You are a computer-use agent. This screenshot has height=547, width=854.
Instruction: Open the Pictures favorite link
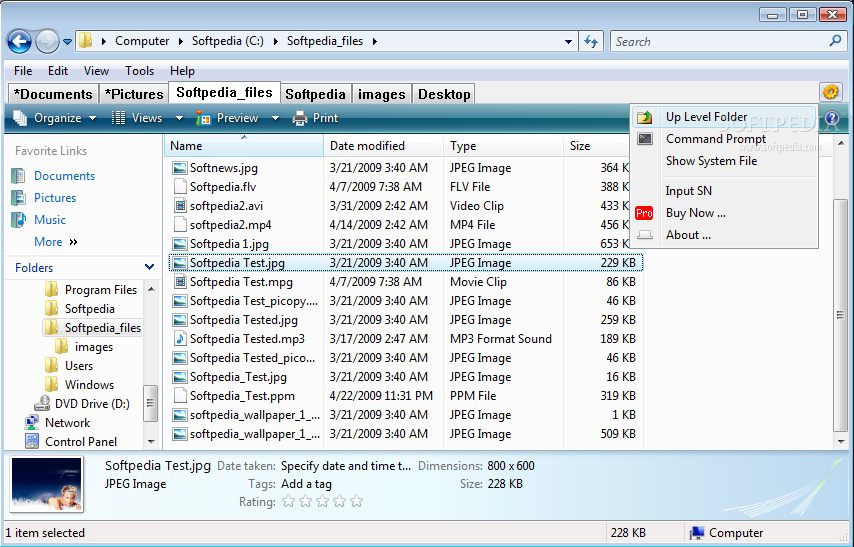[x=55, y=198]
